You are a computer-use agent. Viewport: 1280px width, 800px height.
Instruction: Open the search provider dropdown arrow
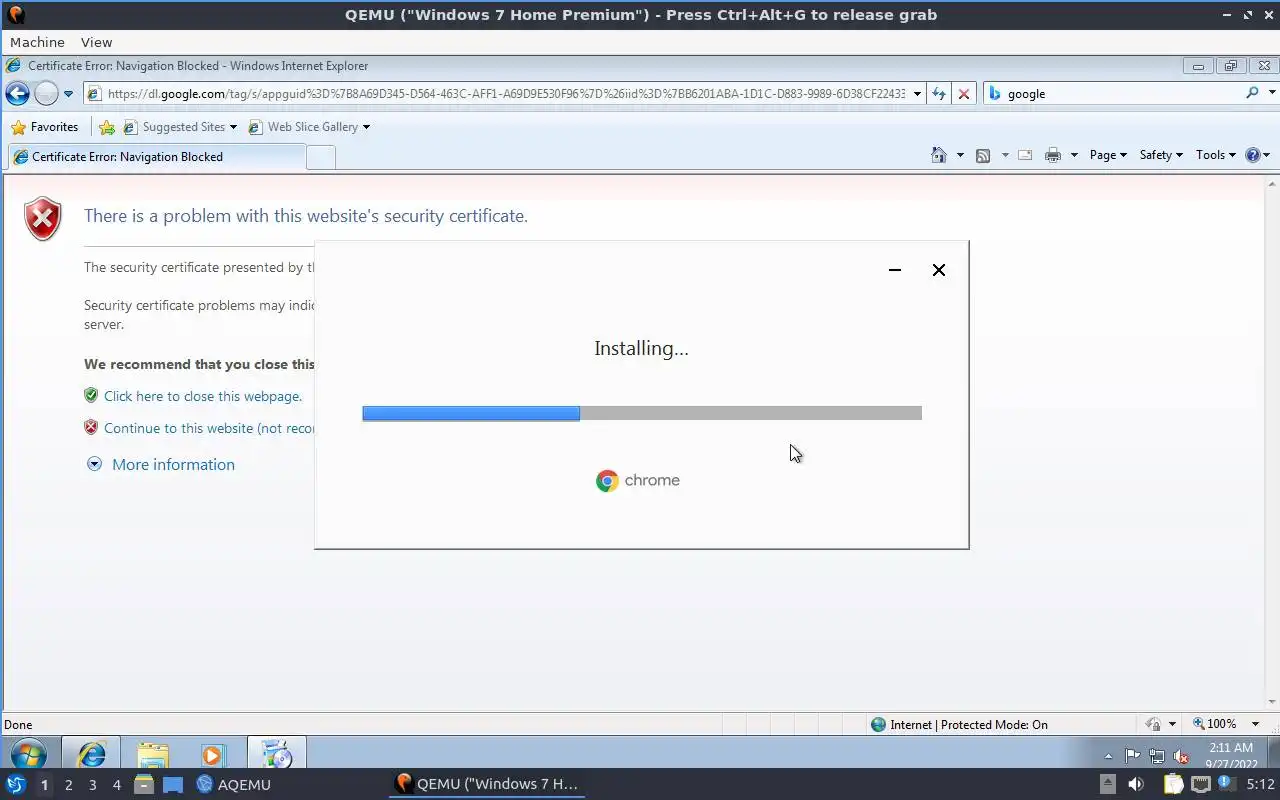(x=1271, y=93)
